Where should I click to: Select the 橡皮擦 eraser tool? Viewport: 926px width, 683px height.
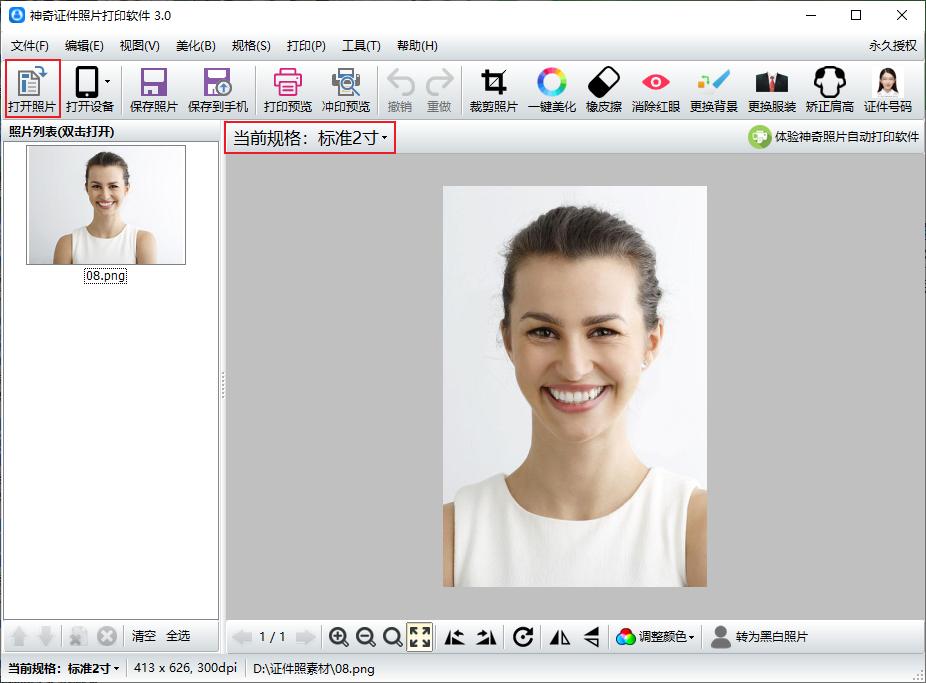coord(604,89)
